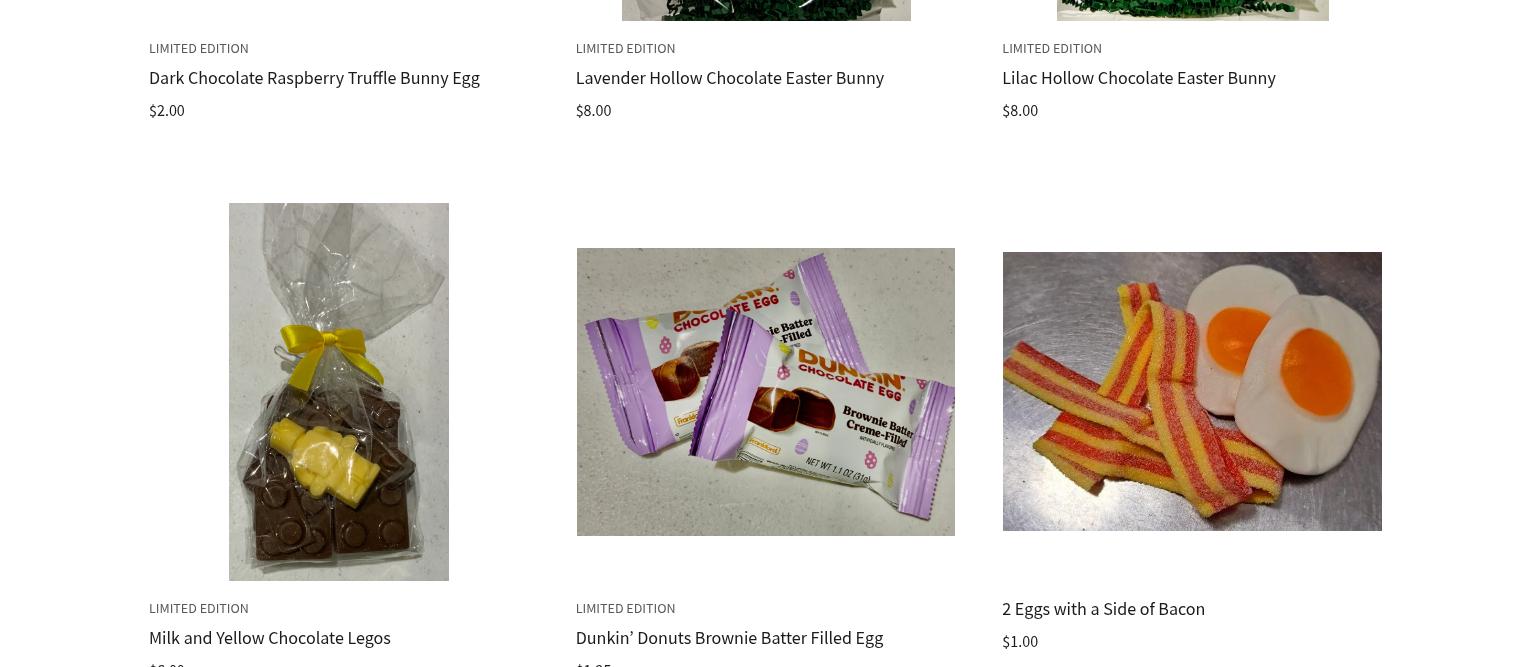1530x667 pixels.
Task: Click the $8.00 price under Lilac Bunny
Action: (1020, 111)
